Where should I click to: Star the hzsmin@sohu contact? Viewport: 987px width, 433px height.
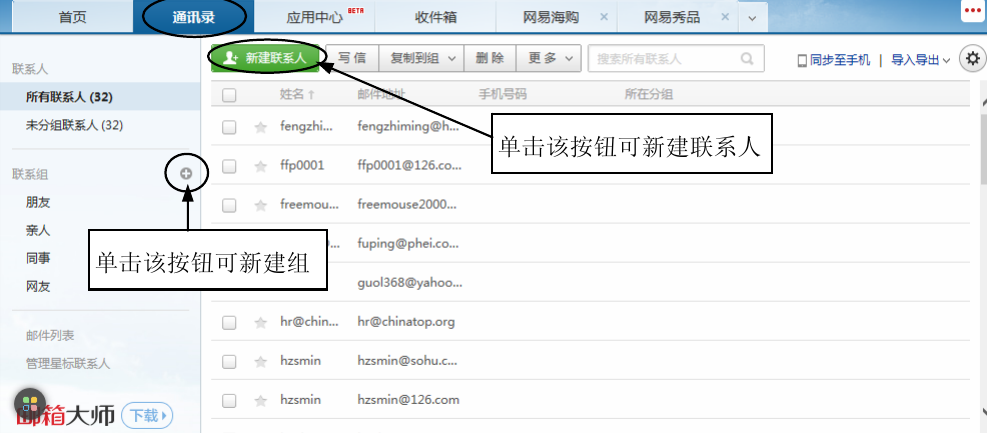[260, 361]
